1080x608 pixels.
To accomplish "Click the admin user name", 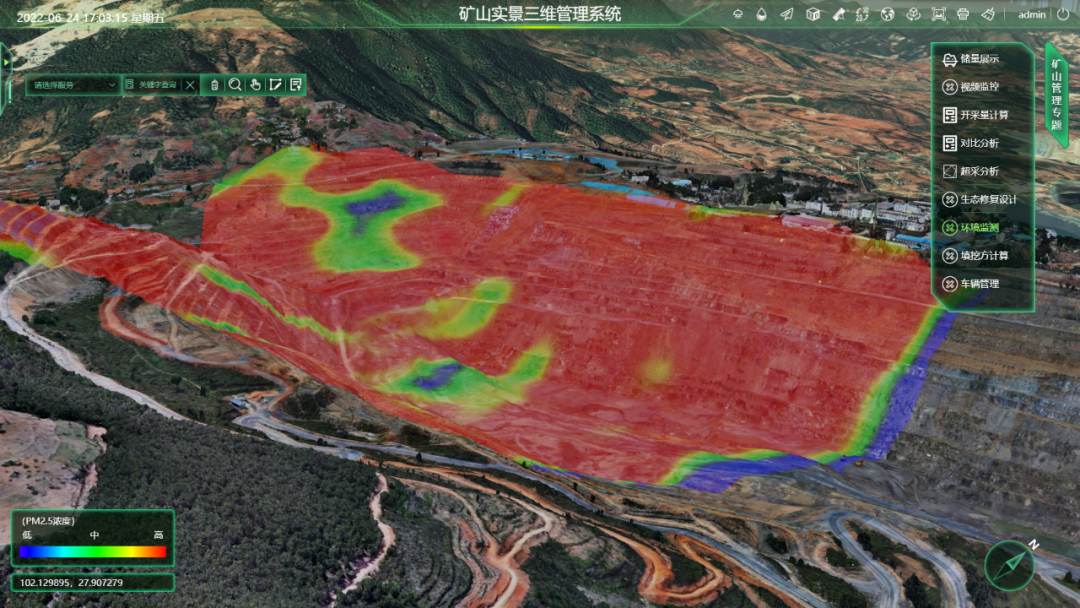I will click(1032, 14).
